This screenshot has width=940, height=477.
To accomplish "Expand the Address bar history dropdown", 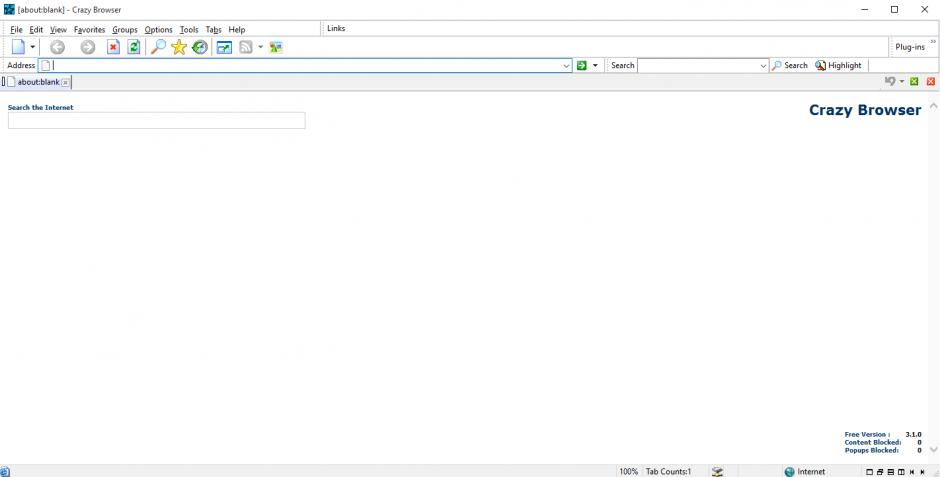I will (567, 66).
